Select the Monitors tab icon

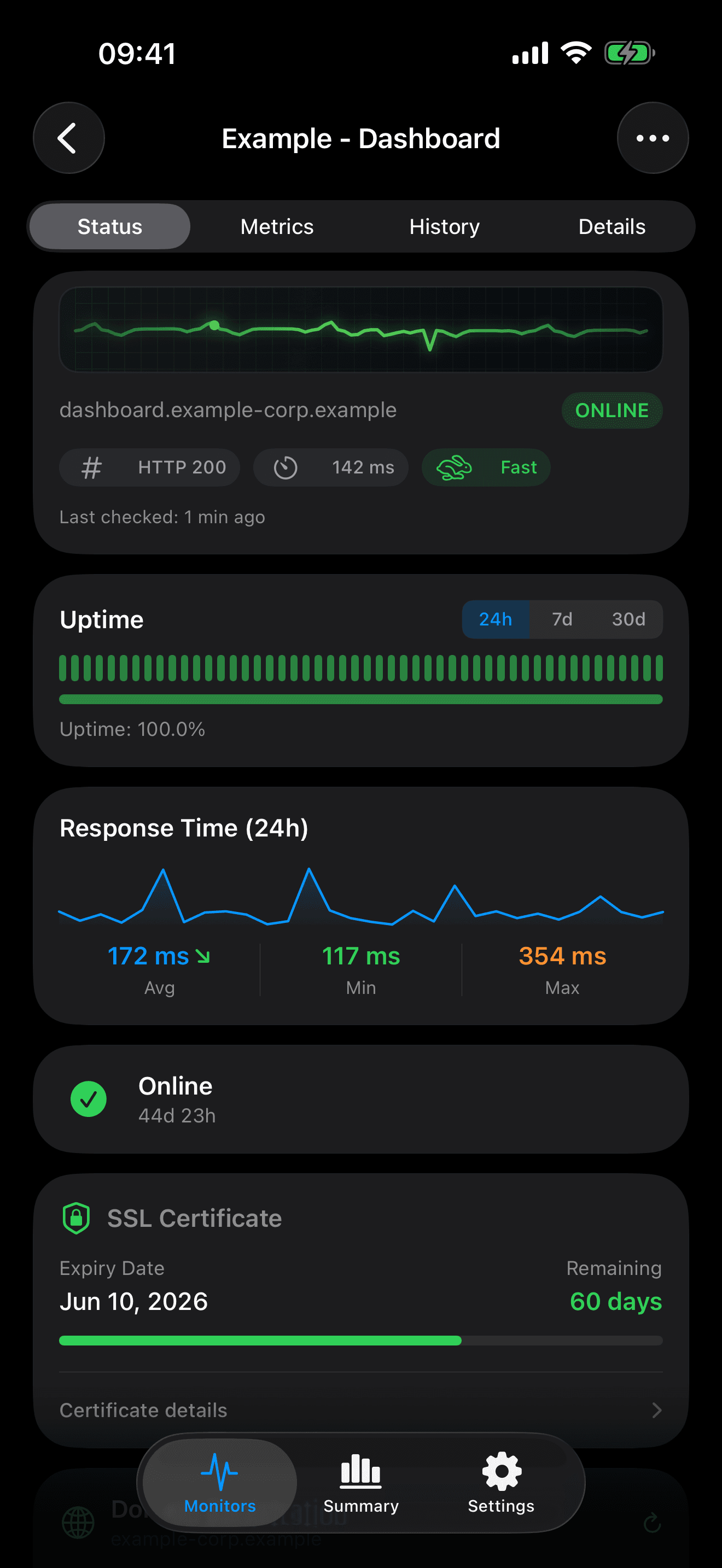pyautogui.click(x=219, y=1473)
